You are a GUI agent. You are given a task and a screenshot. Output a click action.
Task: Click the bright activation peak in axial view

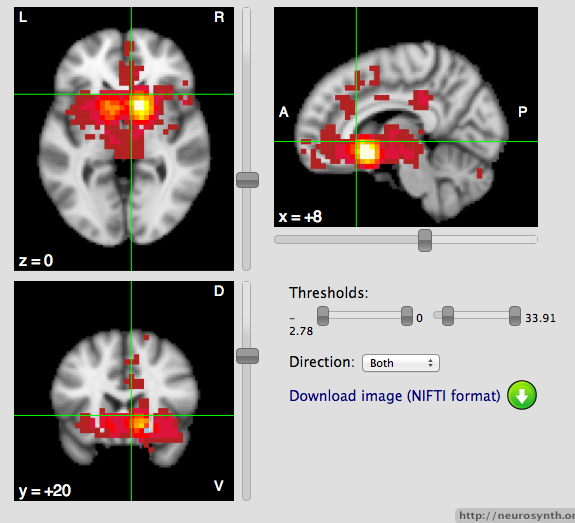(141, 107)
